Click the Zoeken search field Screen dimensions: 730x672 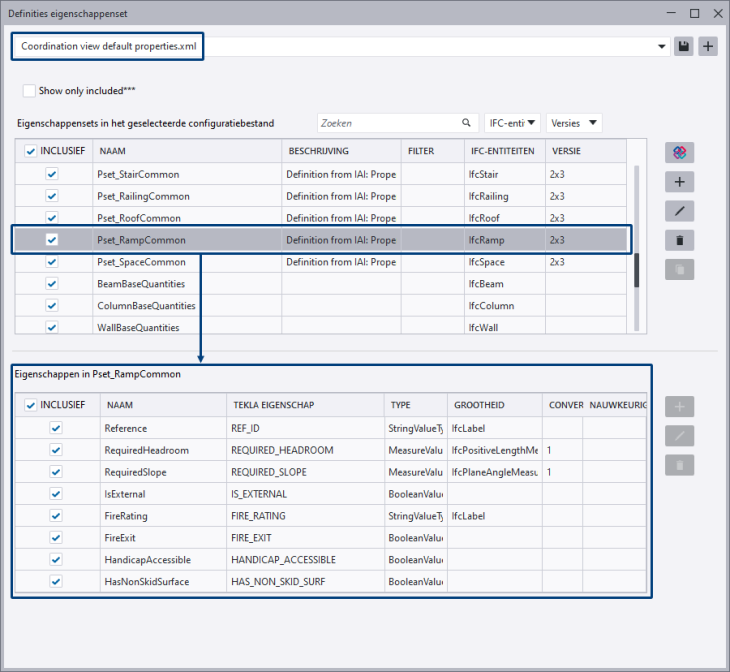[x=390, y=123]
